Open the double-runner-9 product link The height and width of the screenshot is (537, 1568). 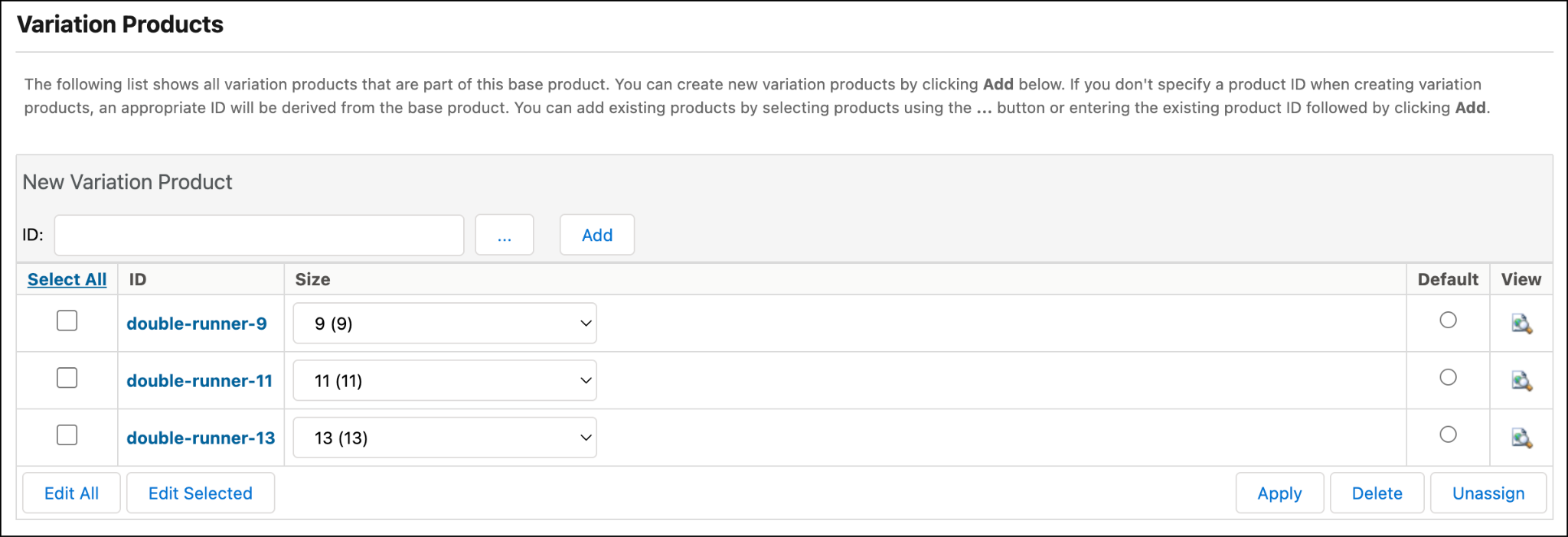pos(197,324)
